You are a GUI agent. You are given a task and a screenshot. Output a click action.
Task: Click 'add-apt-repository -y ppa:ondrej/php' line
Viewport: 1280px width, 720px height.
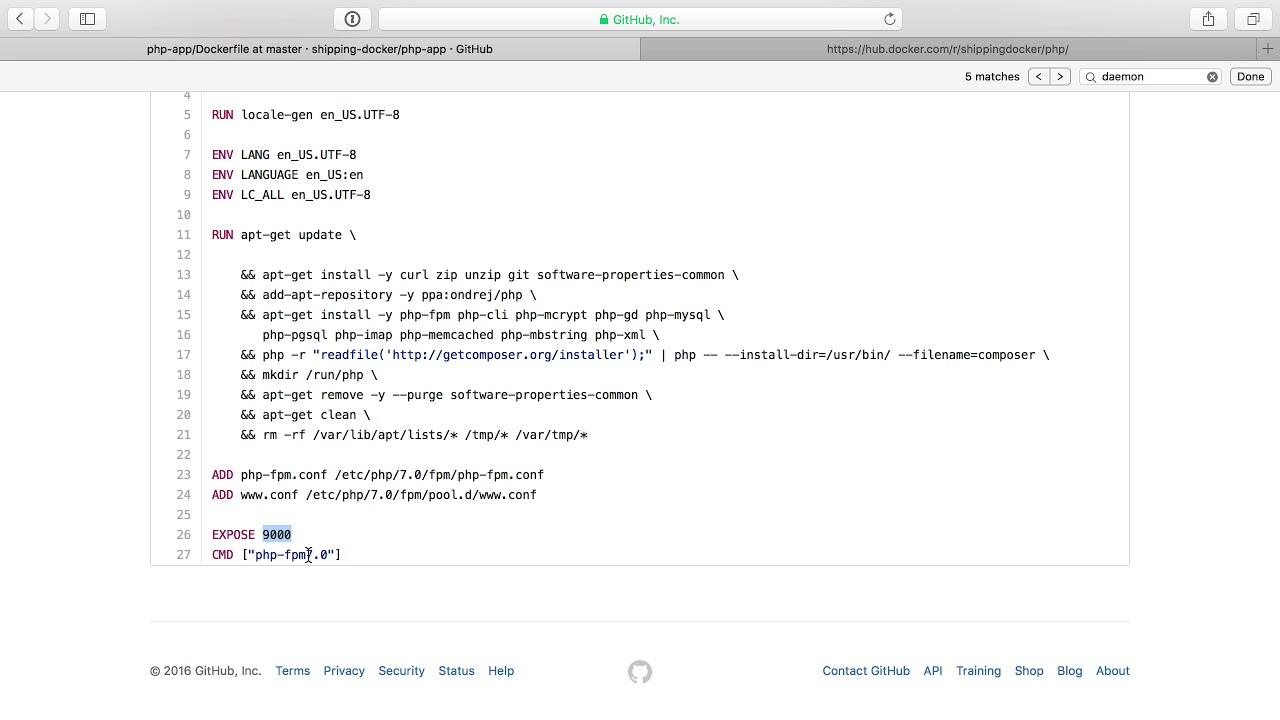[x=389, y=295]
